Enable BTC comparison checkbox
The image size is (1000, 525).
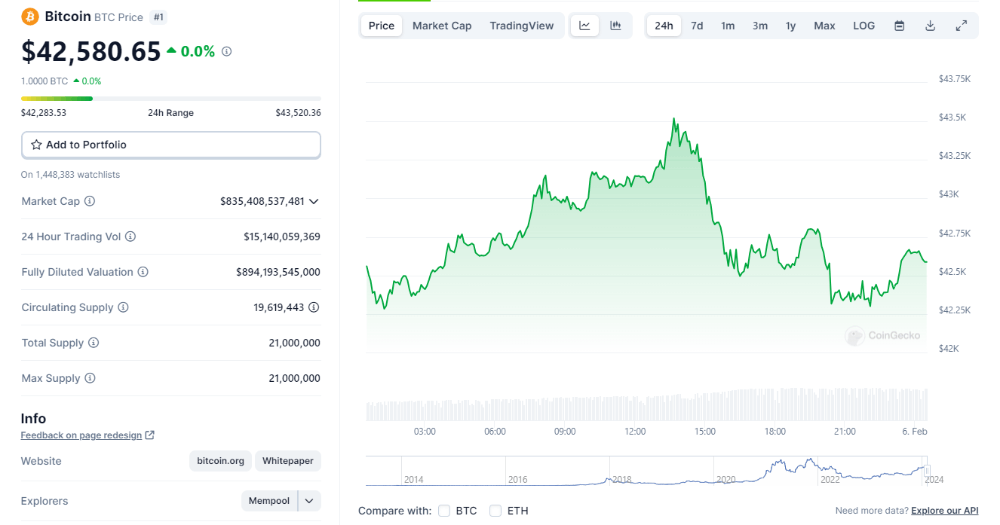[444, 511]
